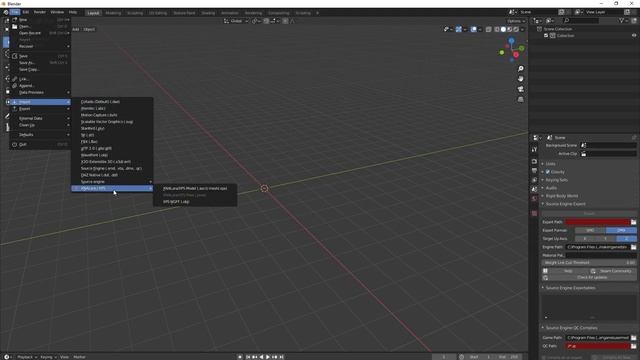Toggle the Collection visibility eye in the outliner
640x360 pixels.
634,36
